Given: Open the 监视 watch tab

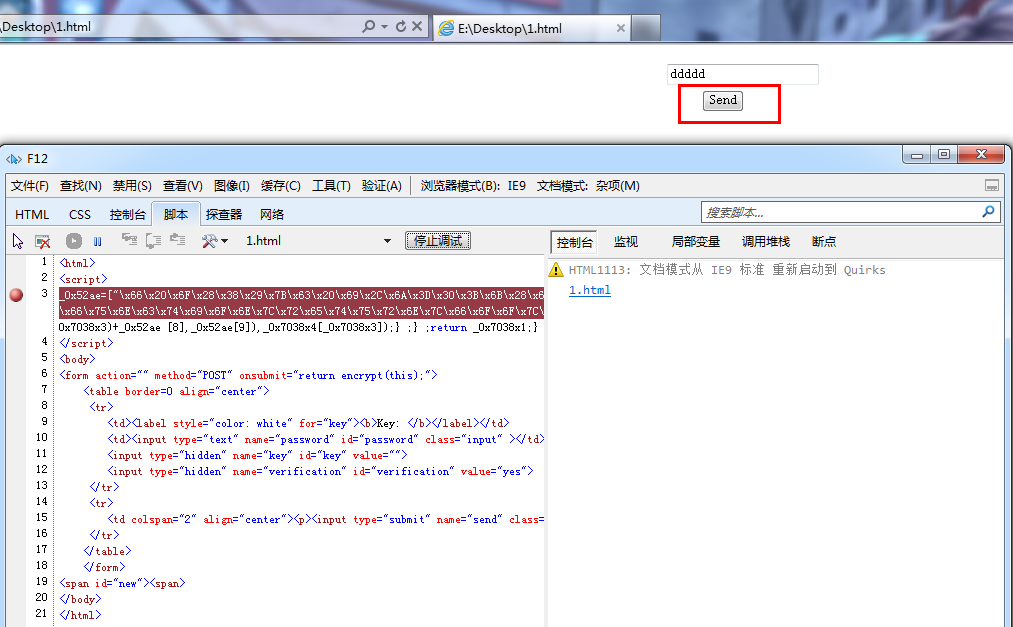Looking at the screenshot, I should [625, 242].
